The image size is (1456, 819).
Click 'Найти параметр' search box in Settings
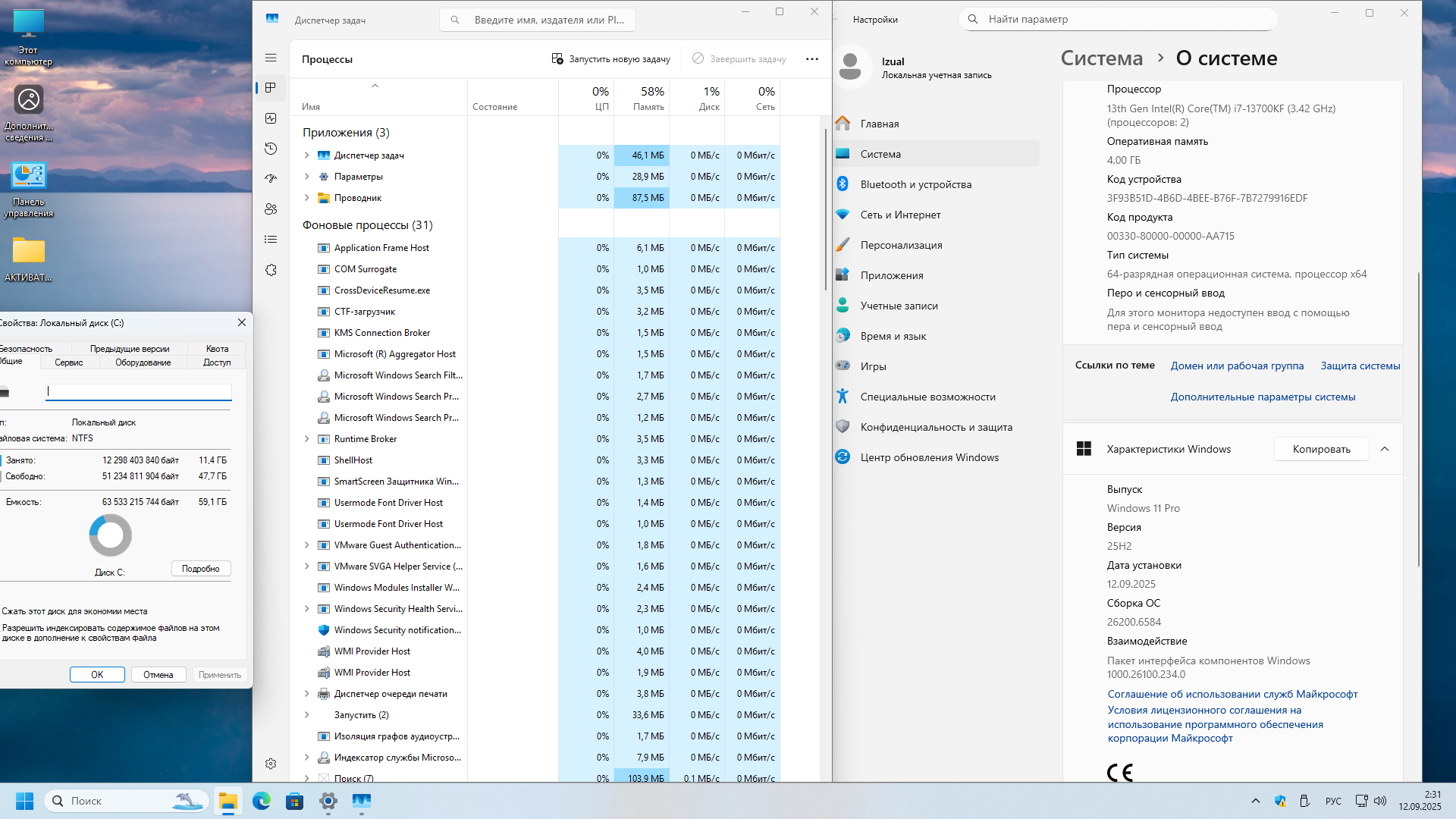(1119, 19)
